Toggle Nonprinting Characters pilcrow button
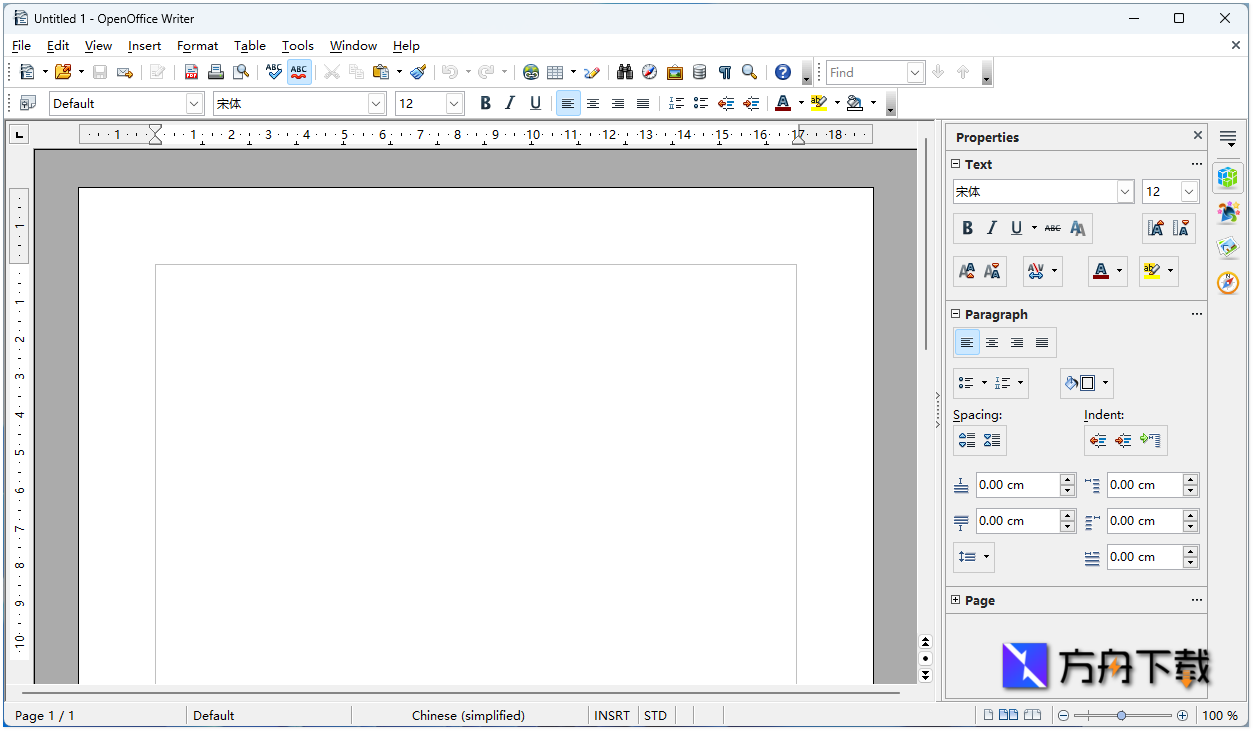The image size is (1253, 731). [724, 72]
